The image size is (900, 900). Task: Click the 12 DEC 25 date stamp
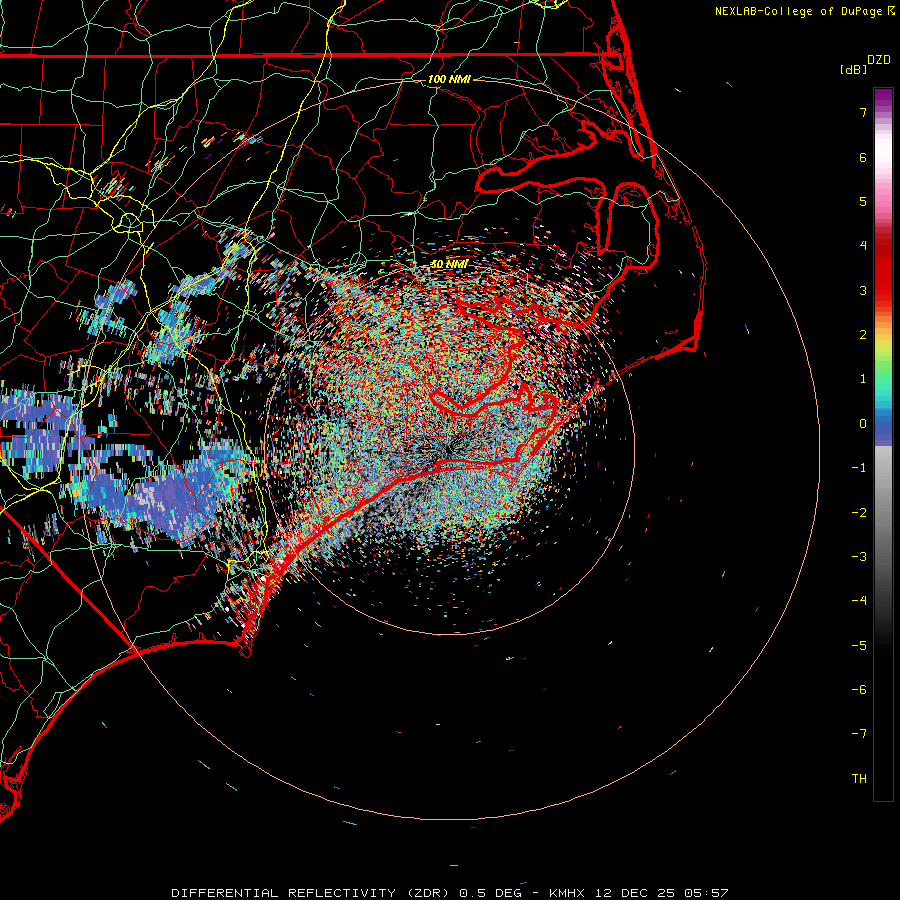(x=636, y=893)
